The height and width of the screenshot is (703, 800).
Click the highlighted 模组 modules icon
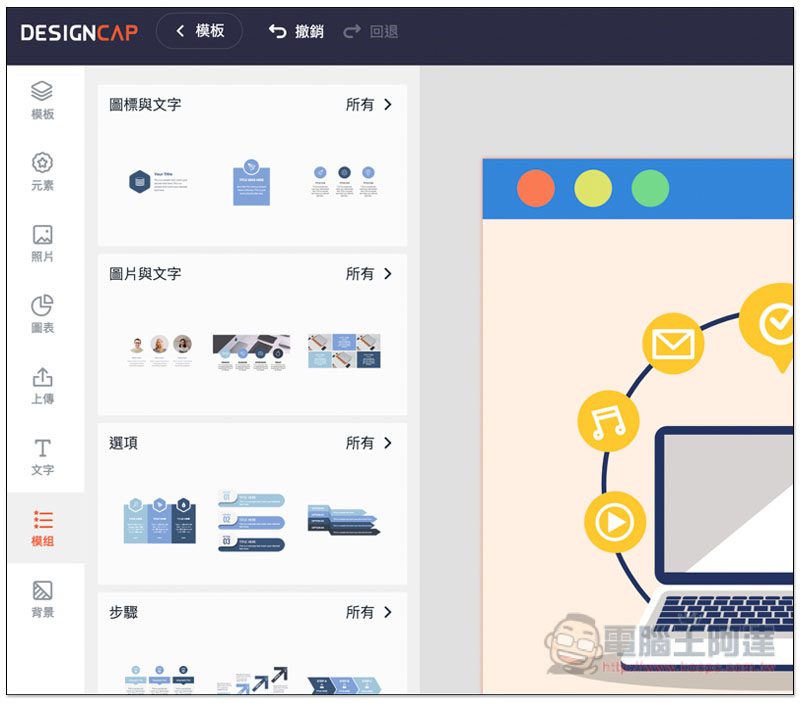click(42, 525)
